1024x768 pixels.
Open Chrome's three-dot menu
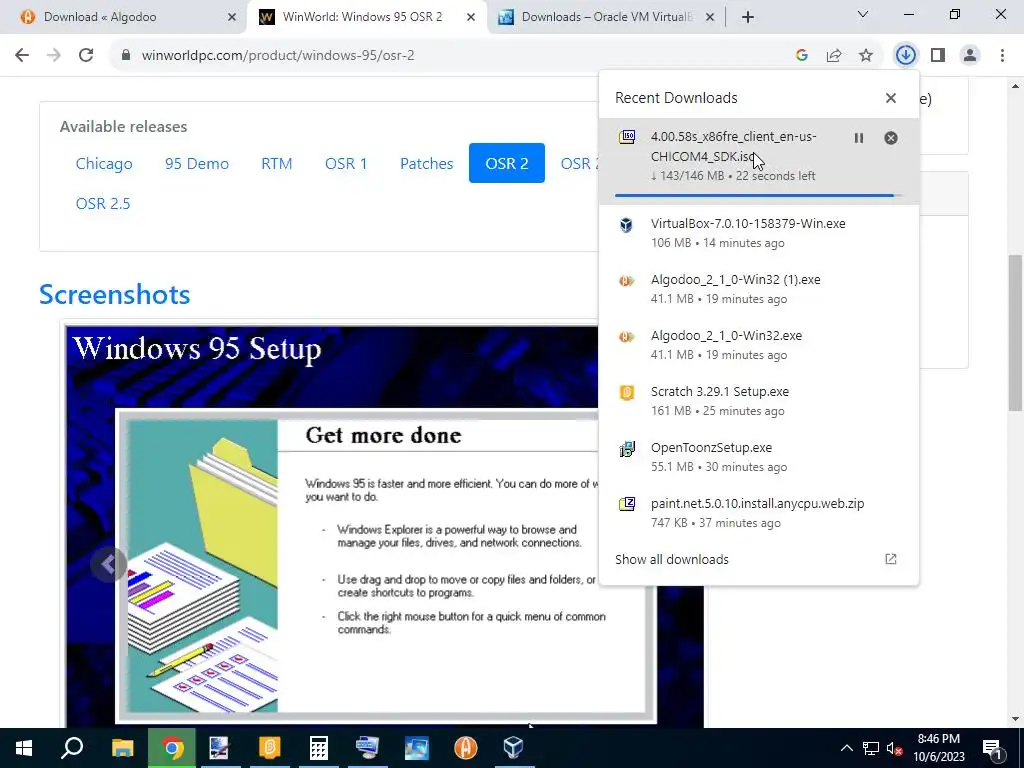(1002, 56)
